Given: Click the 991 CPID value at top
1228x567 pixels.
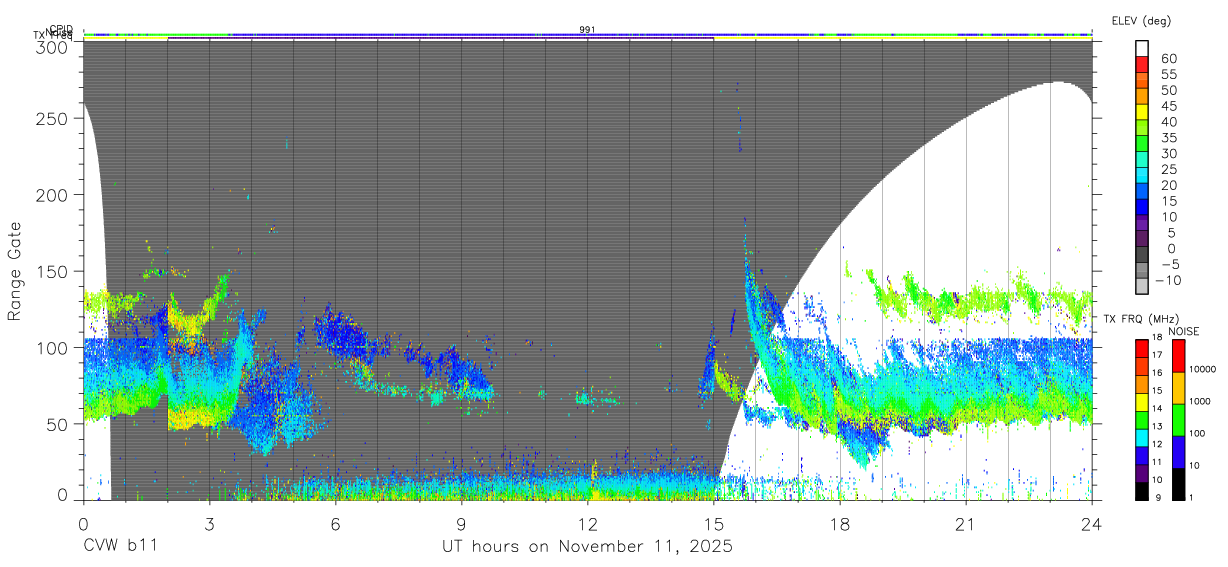Looking at the screenshot, I should pyautogui.click(x=587, y=30).
